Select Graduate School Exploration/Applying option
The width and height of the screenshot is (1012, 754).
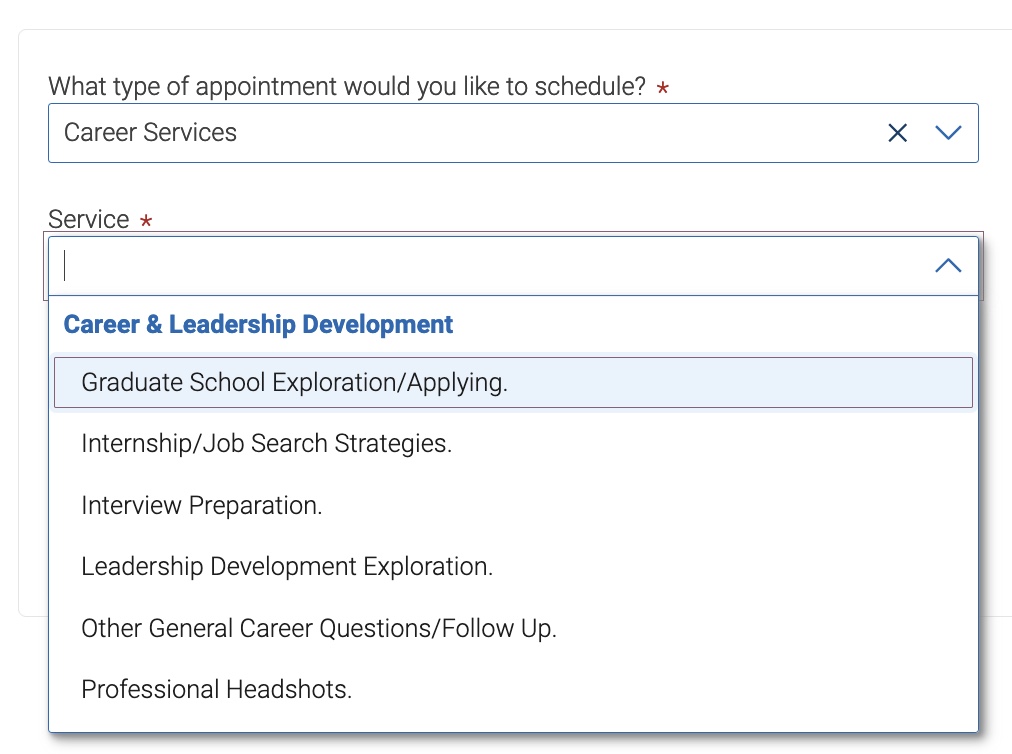pyautogui.click(x=513, y=383)
